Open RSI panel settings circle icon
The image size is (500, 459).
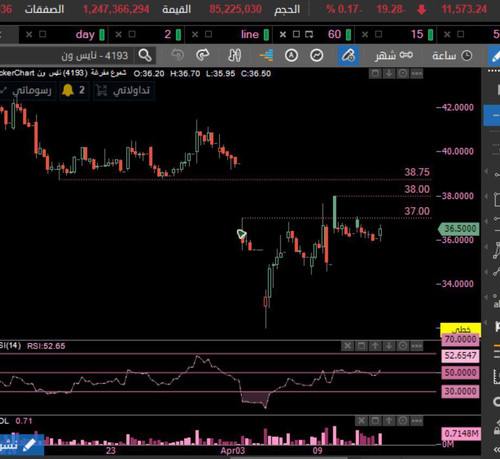coord(403,346)
